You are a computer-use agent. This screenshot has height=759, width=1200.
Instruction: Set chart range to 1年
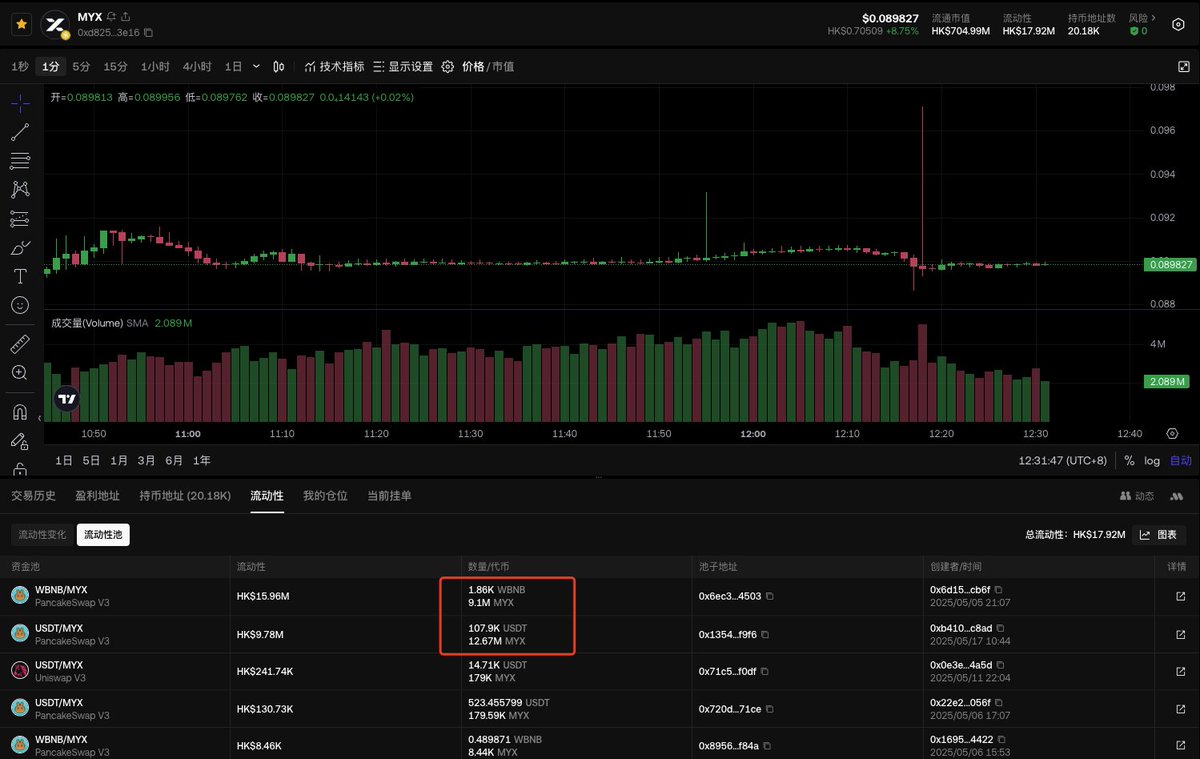[201, 461]
